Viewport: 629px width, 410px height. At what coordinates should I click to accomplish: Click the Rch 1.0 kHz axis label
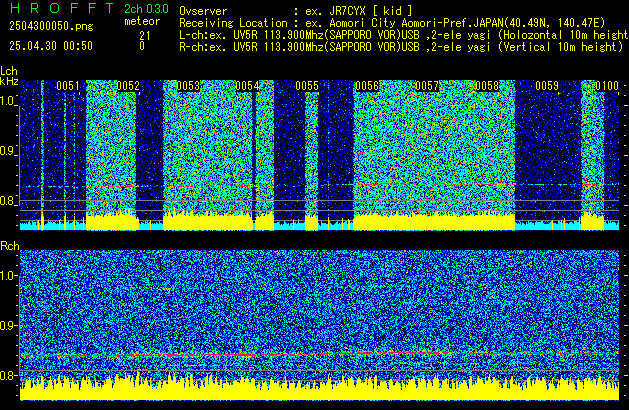click(8, 276)
